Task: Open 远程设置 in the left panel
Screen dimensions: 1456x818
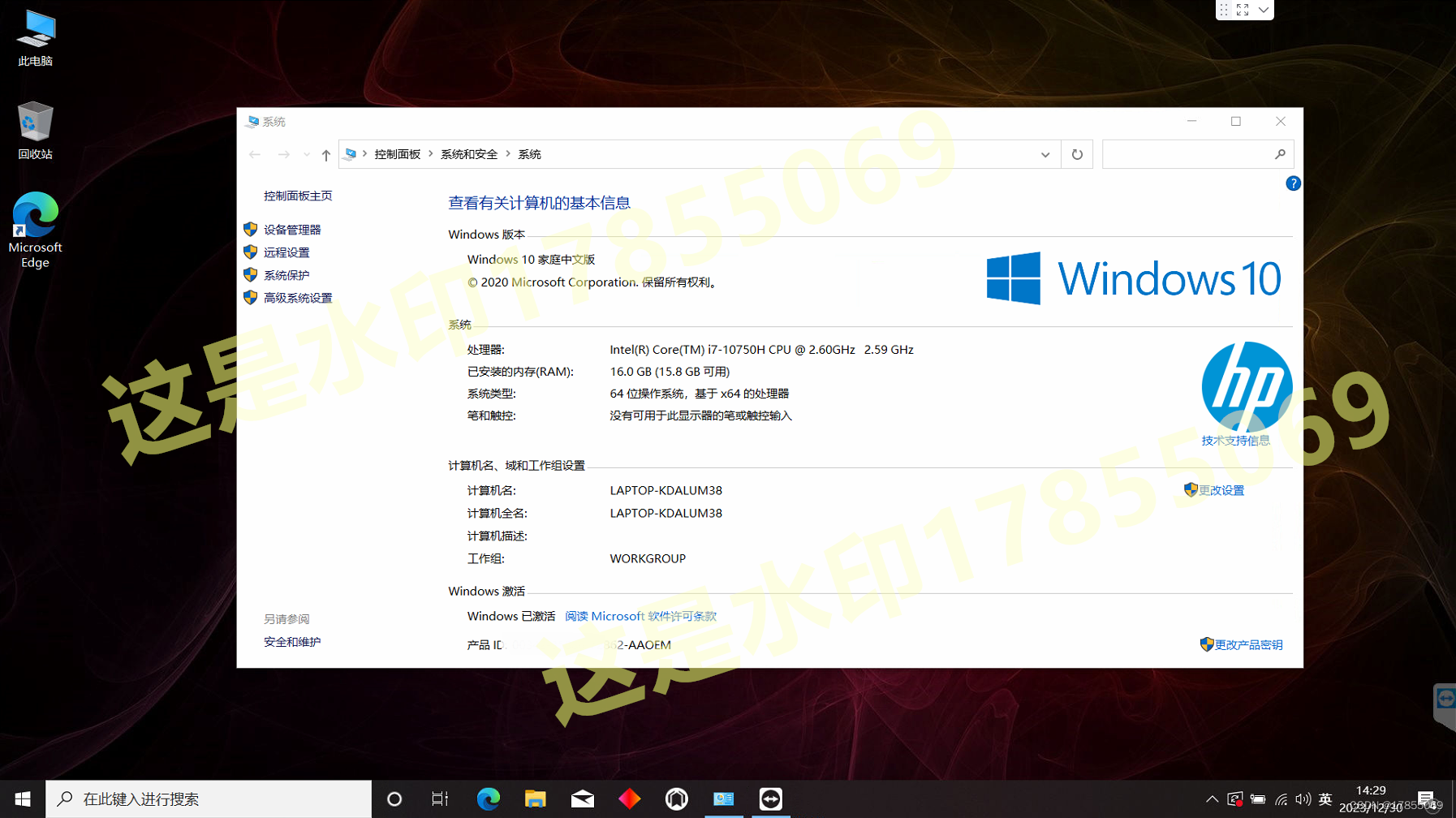Action: [x=286, y=252]
